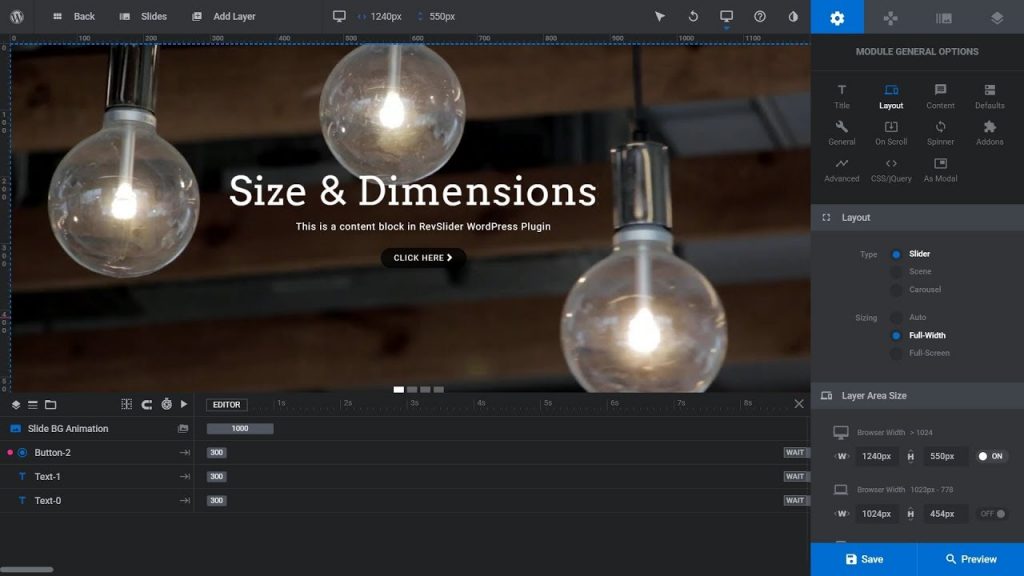Open the Add Layer menu
The width and height of the screenshot is (1024, 576).
228,16
